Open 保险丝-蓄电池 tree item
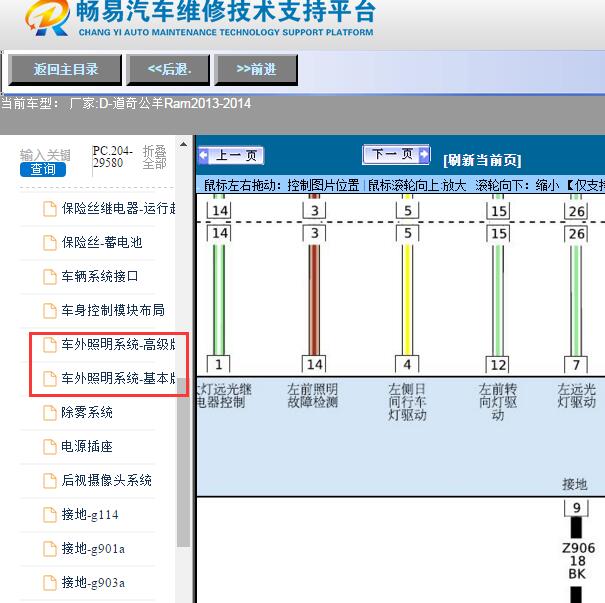This screenshot has width=605, height=603. coord(102,242)
